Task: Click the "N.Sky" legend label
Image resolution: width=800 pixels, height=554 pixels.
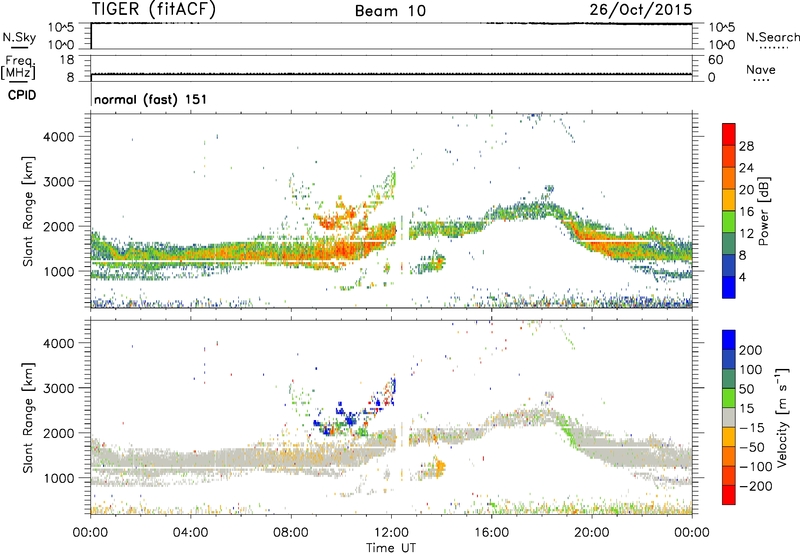Action: (19, 37)
